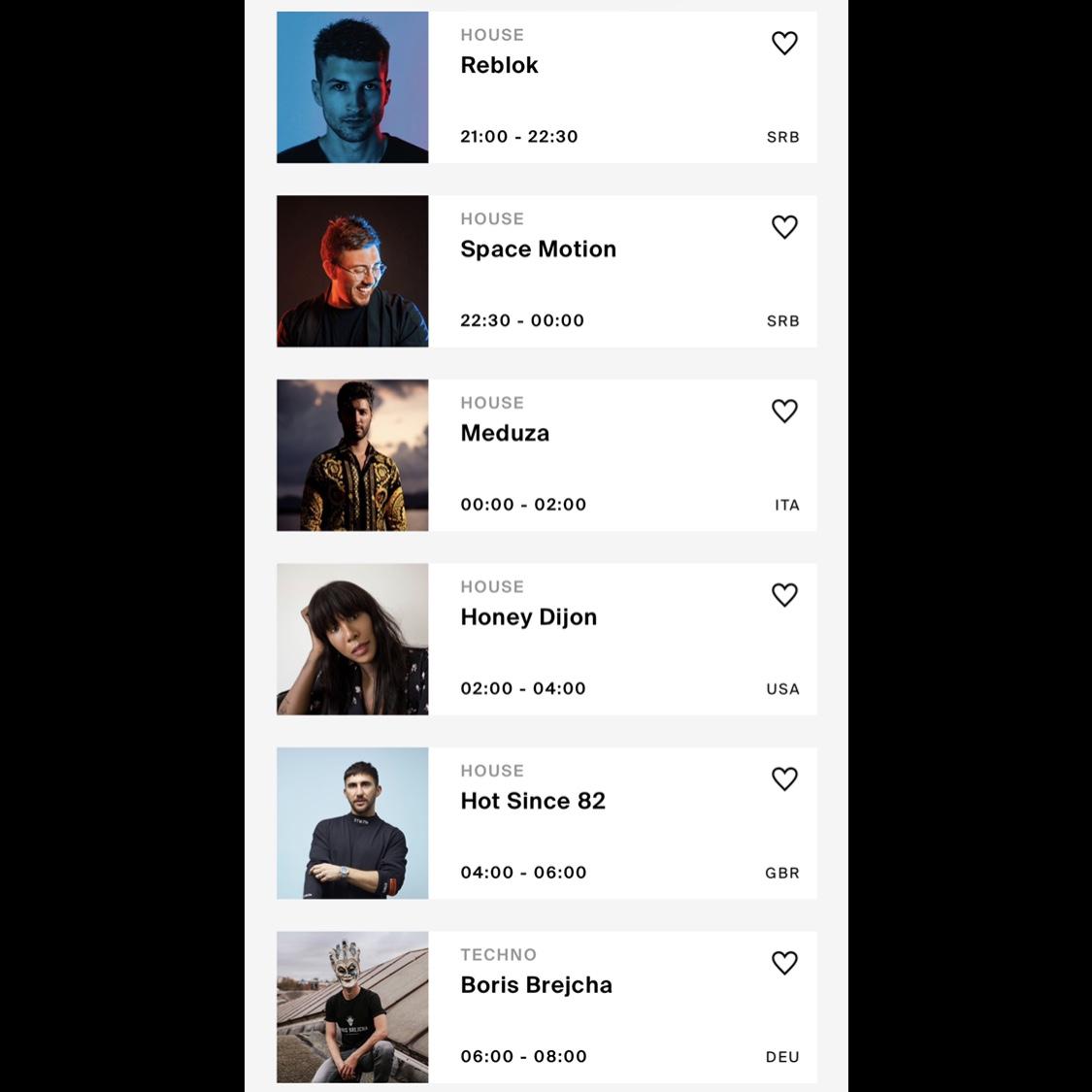Click the Hot Since 82 photo
The image size is (1092, 1092).
pyautogui.click(x=352, y=822)
